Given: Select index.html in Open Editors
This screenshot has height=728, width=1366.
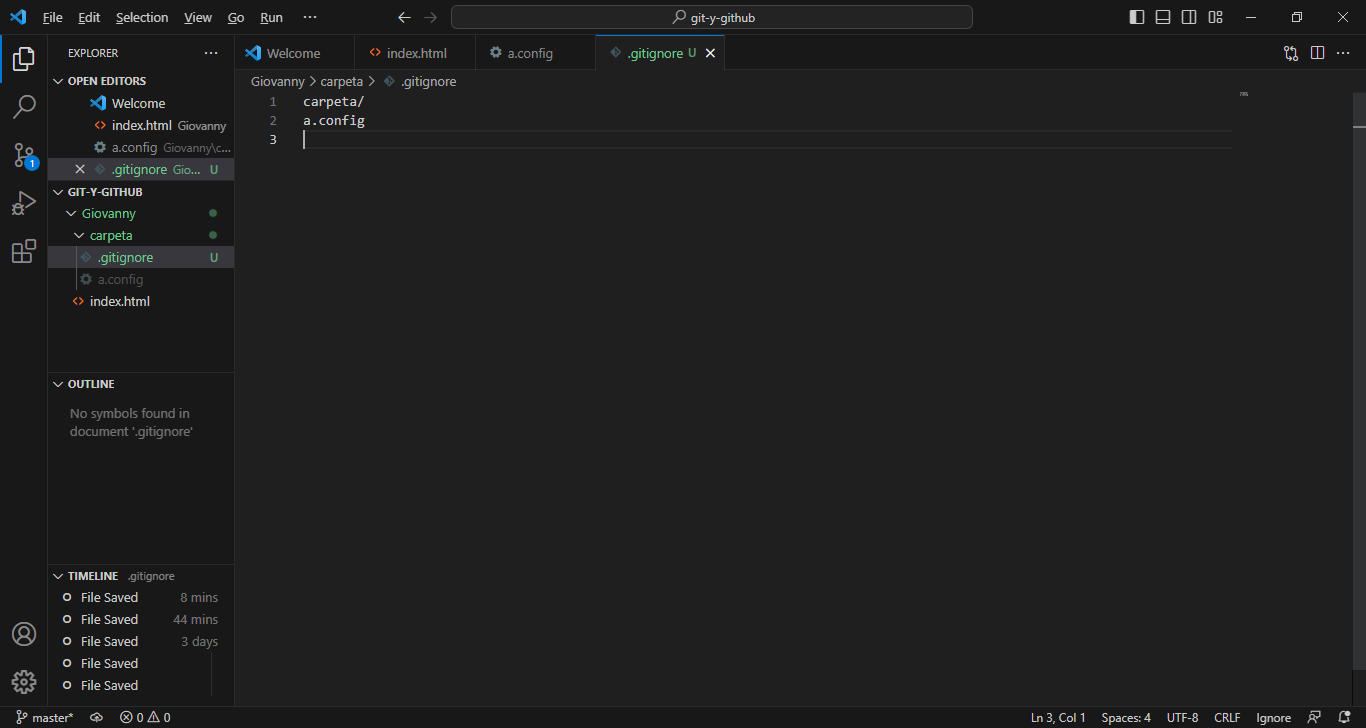Looking at the screenshot, I should pyautogui.click(x=141, y=125).
